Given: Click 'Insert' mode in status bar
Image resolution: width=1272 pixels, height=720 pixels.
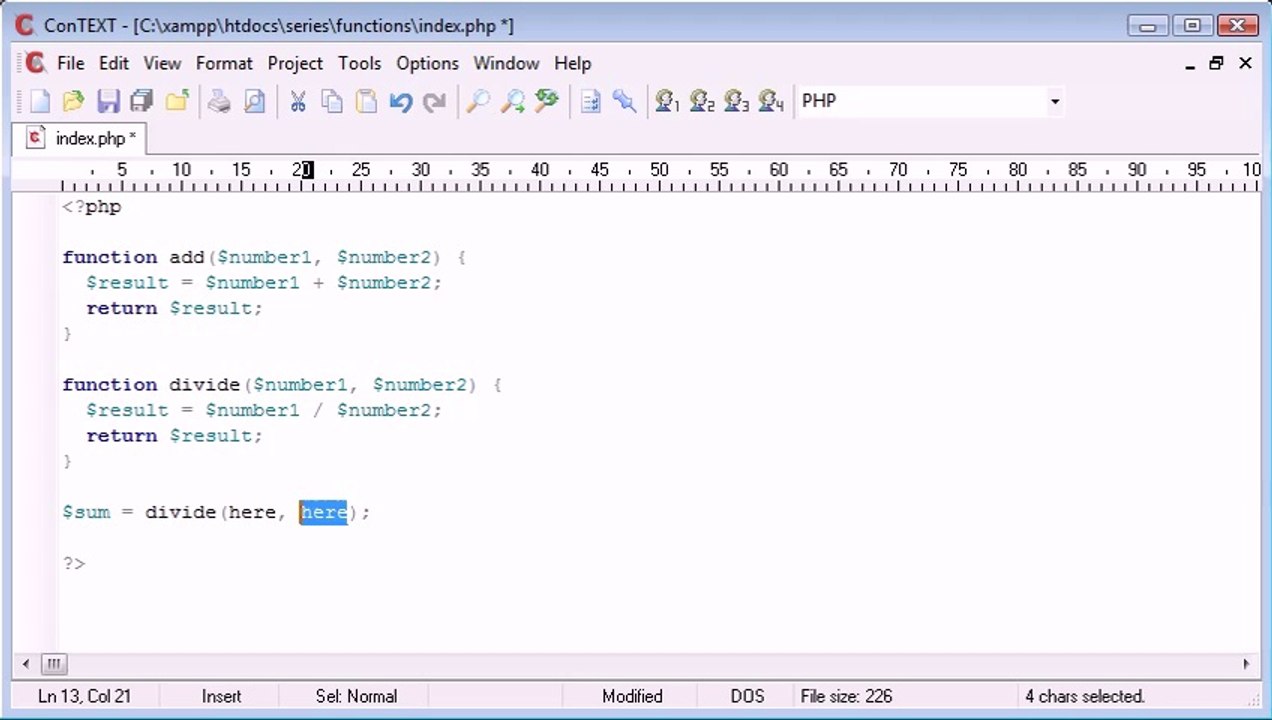Looking at the screenshot, I should click(221, 696).
